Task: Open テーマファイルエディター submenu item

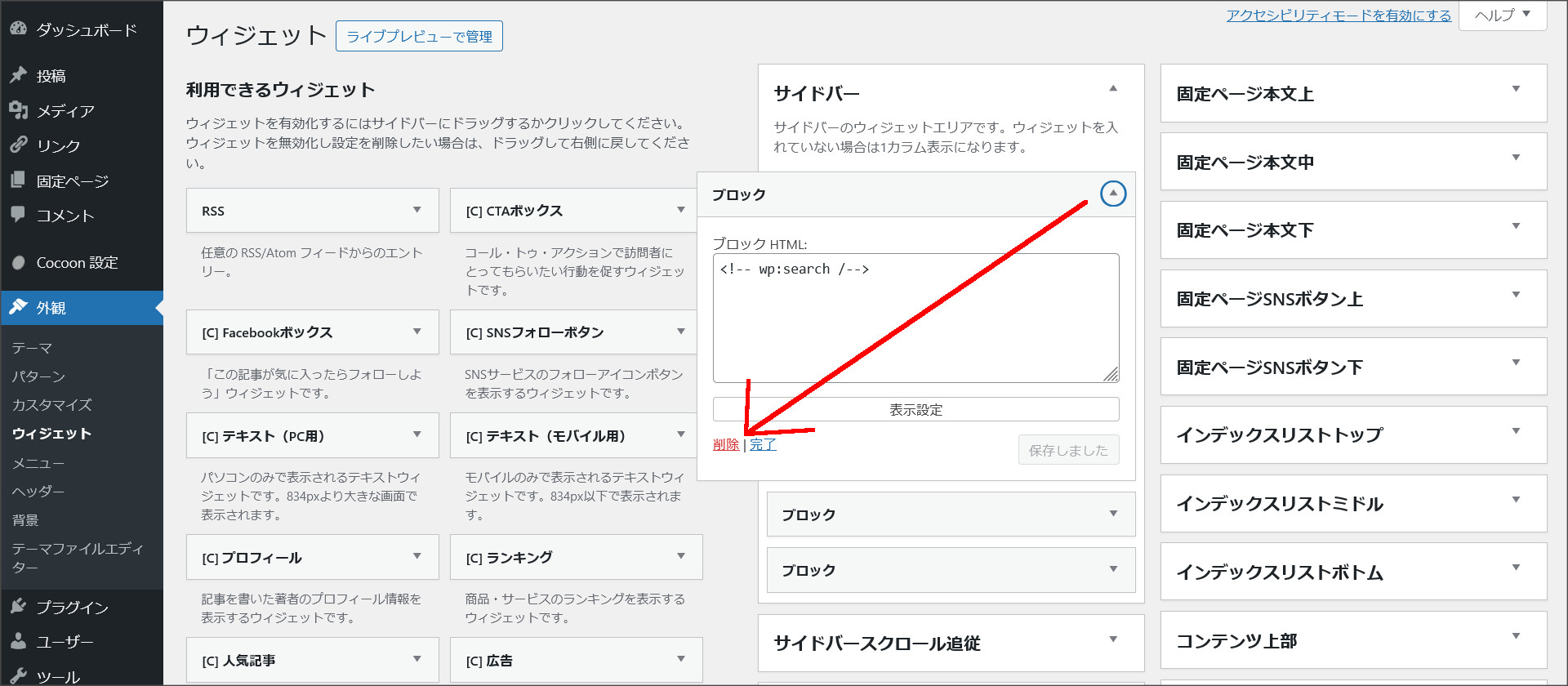Action: 78,558
